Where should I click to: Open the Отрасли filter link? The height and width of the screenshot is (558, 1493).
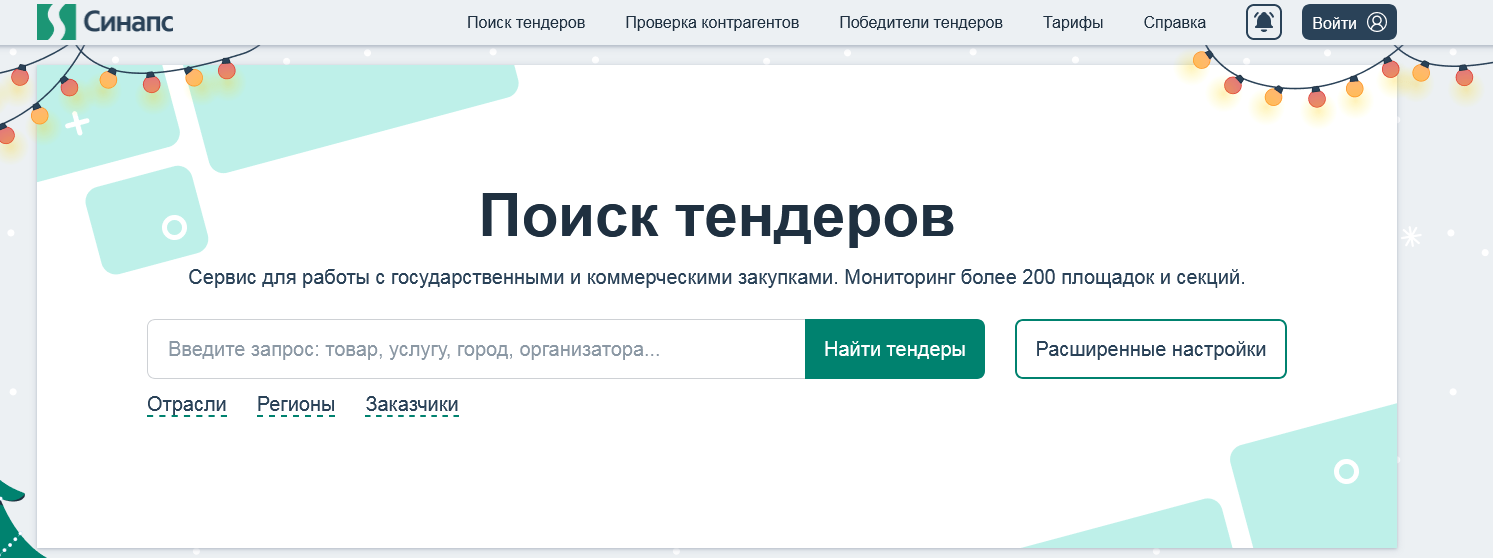pyautogui.click(x=187, y=405)
